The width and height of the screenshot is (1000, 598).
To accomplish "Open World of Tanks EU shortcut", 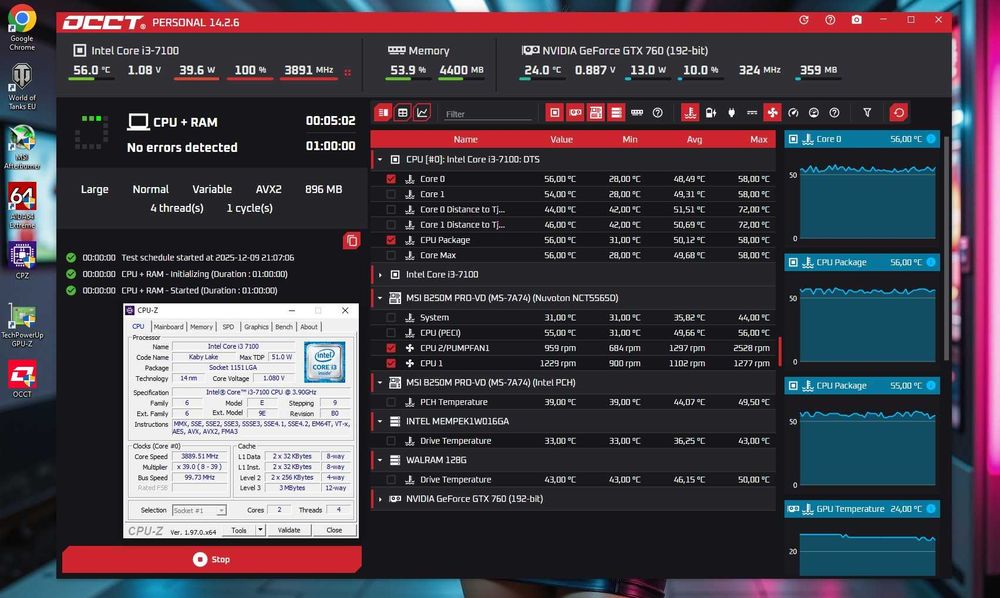I will pyautogui.click(x=22, y=87).
